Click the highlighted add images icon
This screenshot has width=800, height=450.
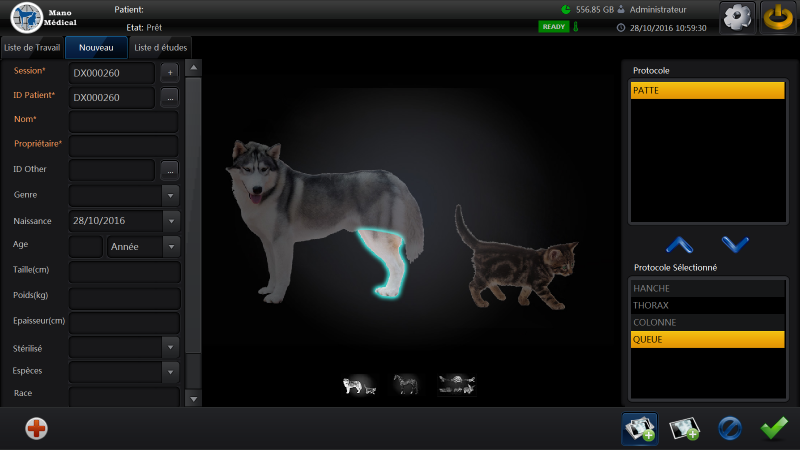coord(640,429)
